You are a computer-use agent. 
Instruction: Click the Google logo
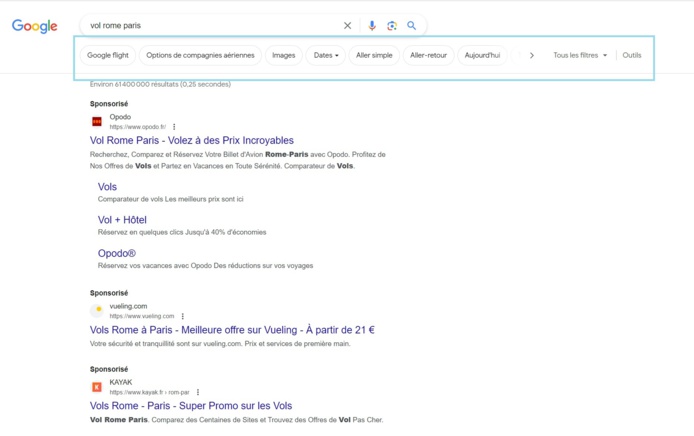point(35,26)
